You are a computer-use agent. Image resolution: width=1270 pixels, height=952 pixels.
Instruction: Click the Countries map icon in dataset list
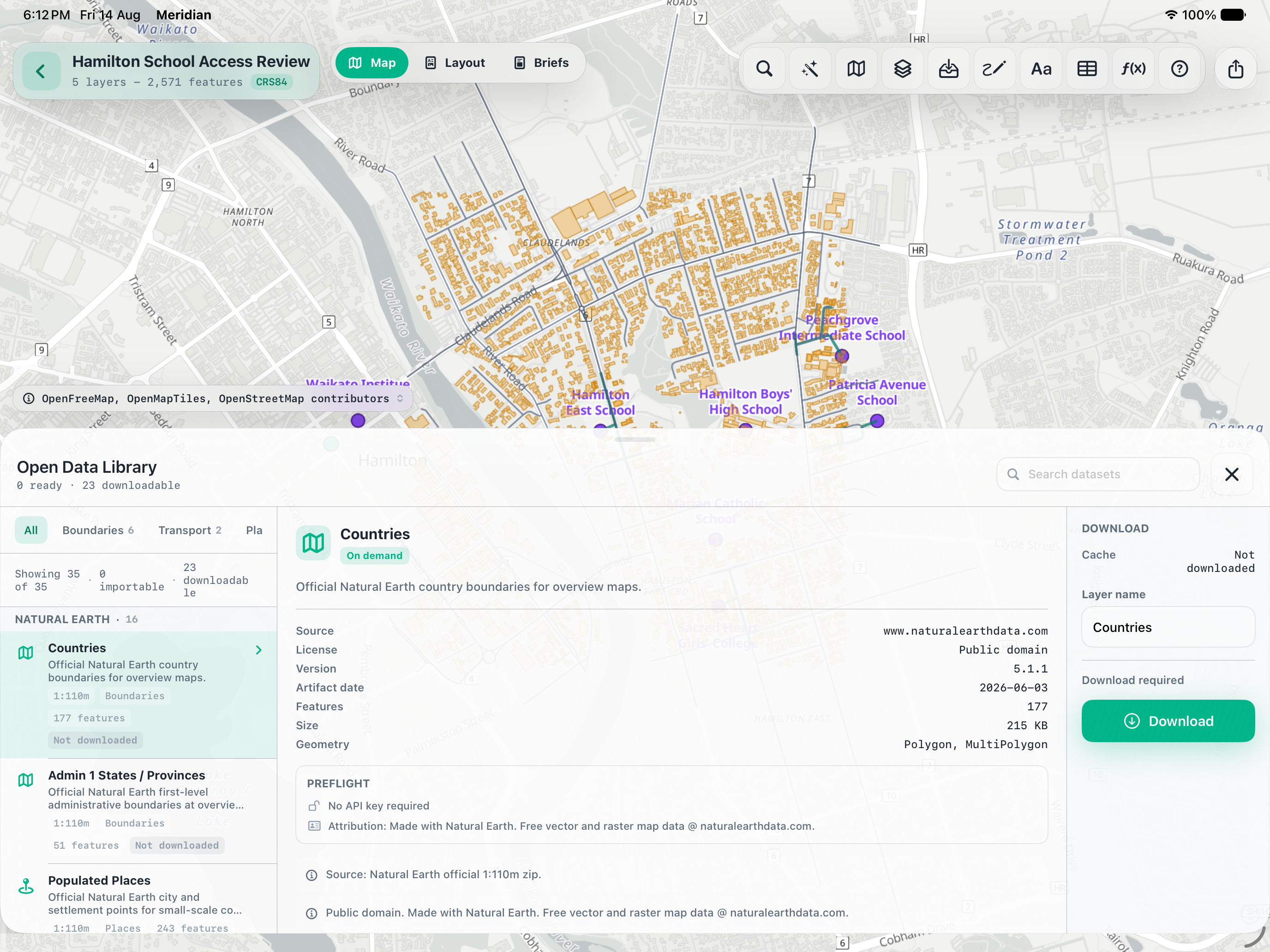click(26, 653)
